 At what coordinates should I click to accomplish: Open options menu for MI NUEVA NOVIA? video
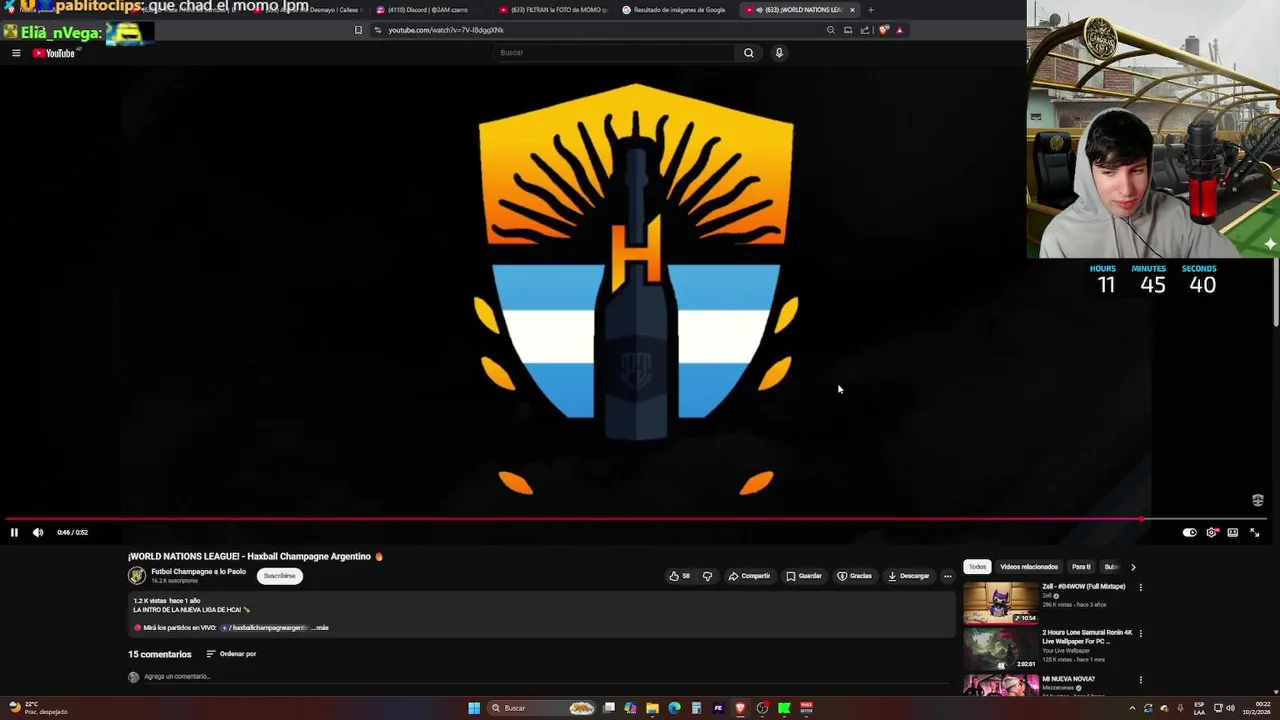1140,680
